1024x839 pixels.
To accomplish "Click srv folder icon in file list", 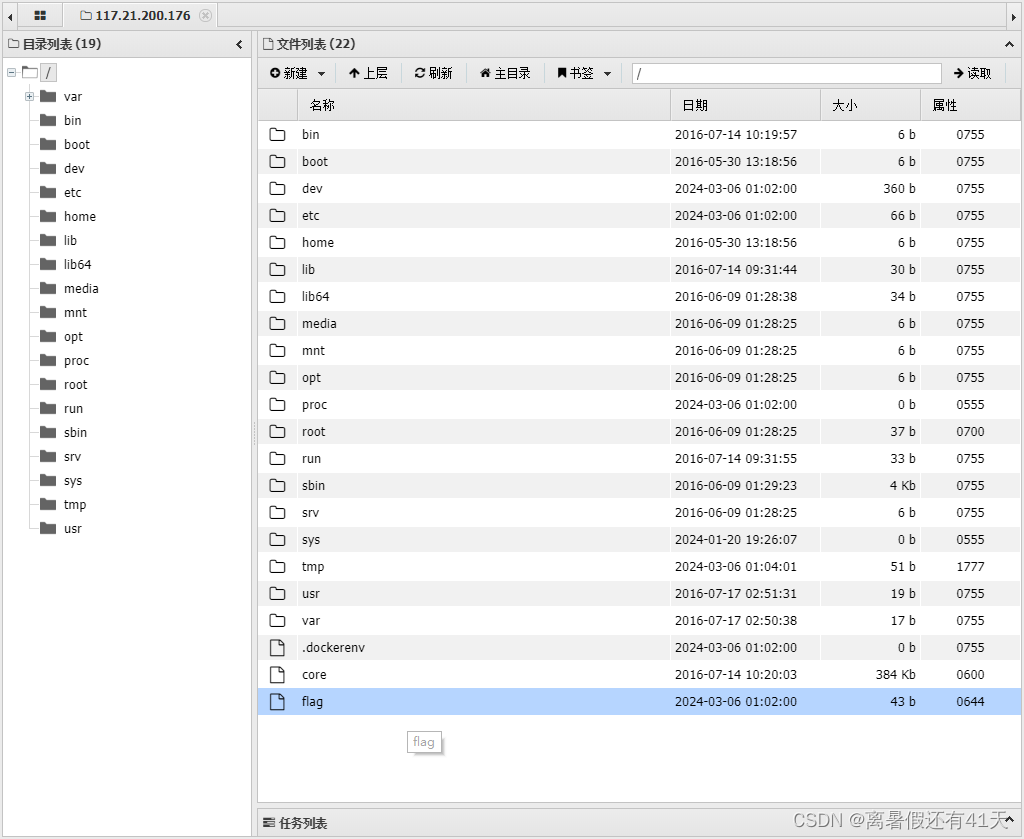I will point(278,513).
